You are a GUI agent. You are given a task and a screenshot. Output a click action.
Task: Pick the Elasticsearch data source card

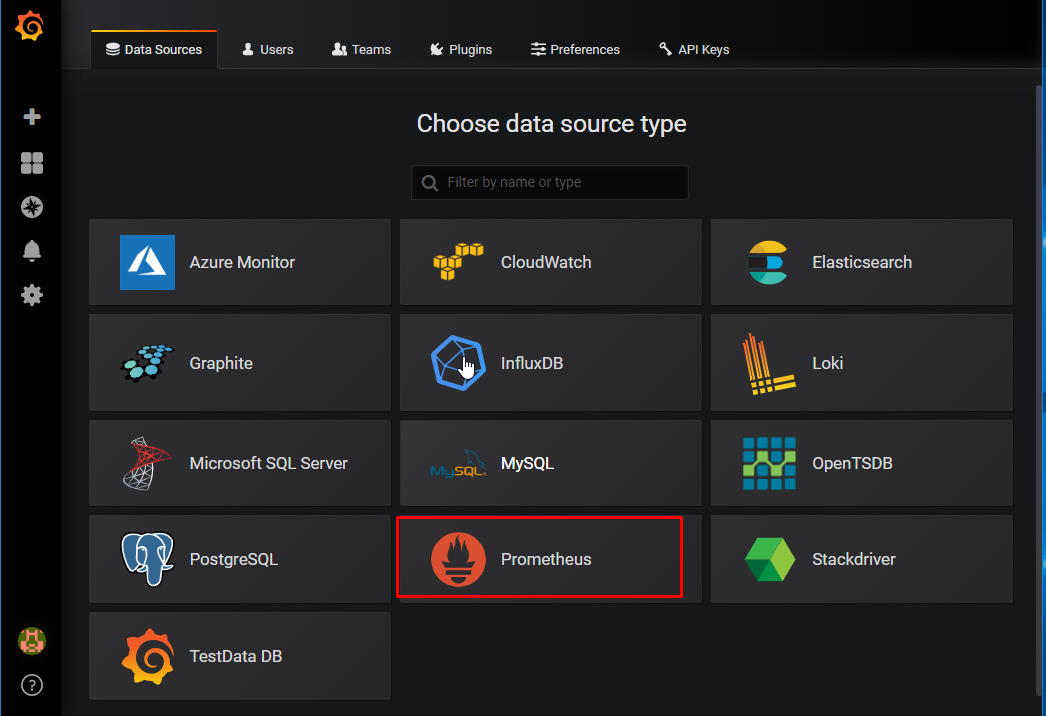(x=861, y=262)
